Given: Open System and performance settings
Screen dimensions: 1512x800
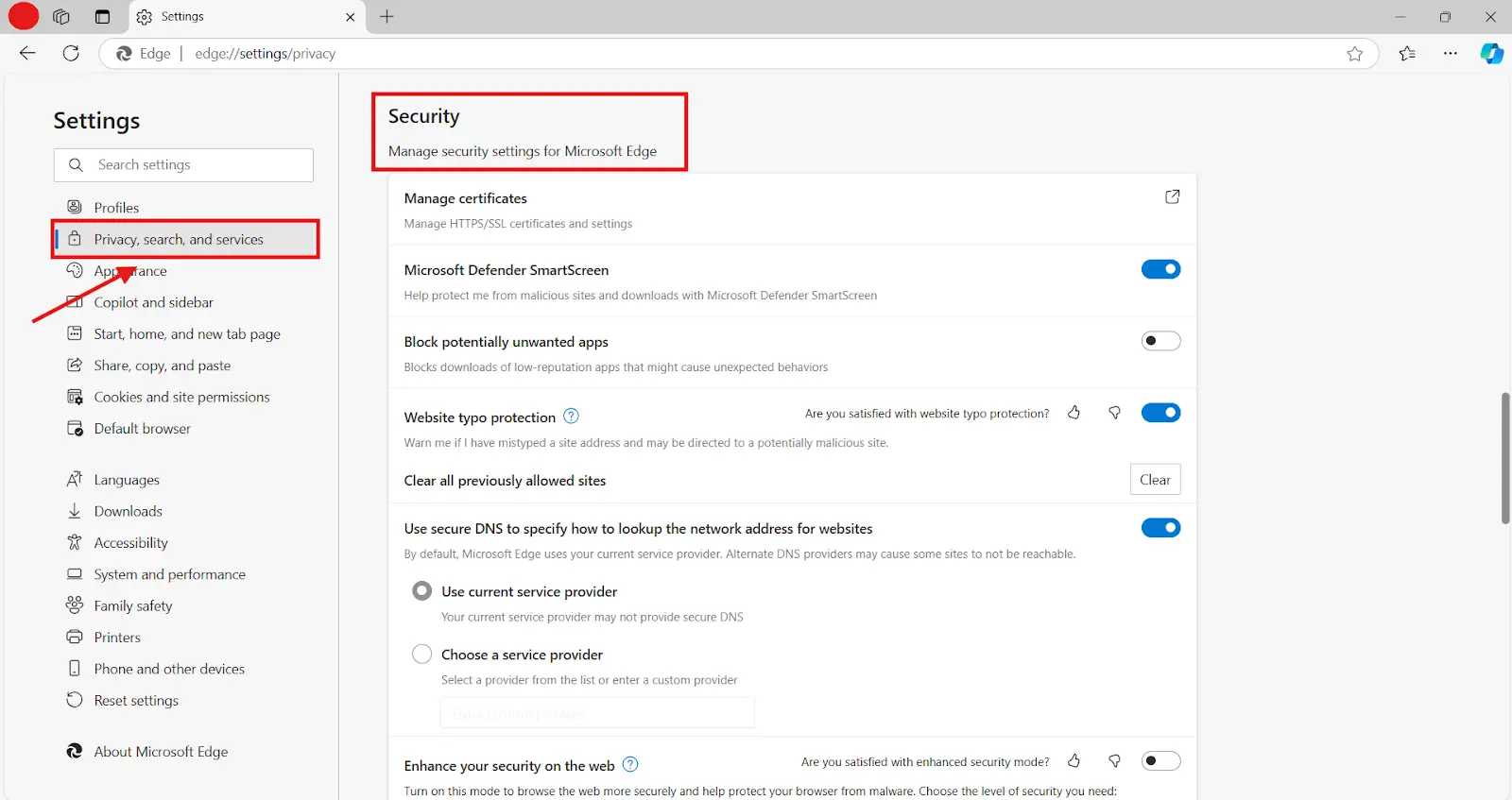Looking at the screenshot, I should (169, 574).
